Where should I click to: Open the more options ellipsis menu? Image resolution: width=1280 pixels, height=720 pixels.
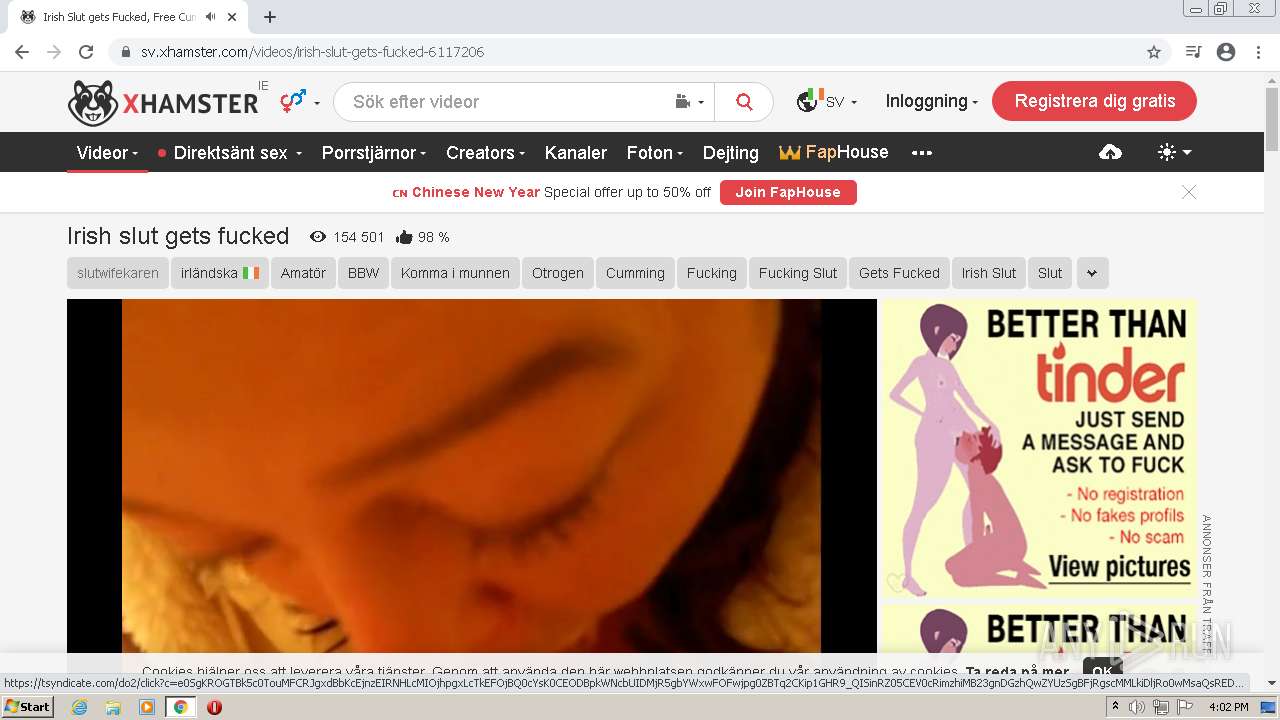pos(922,153)
